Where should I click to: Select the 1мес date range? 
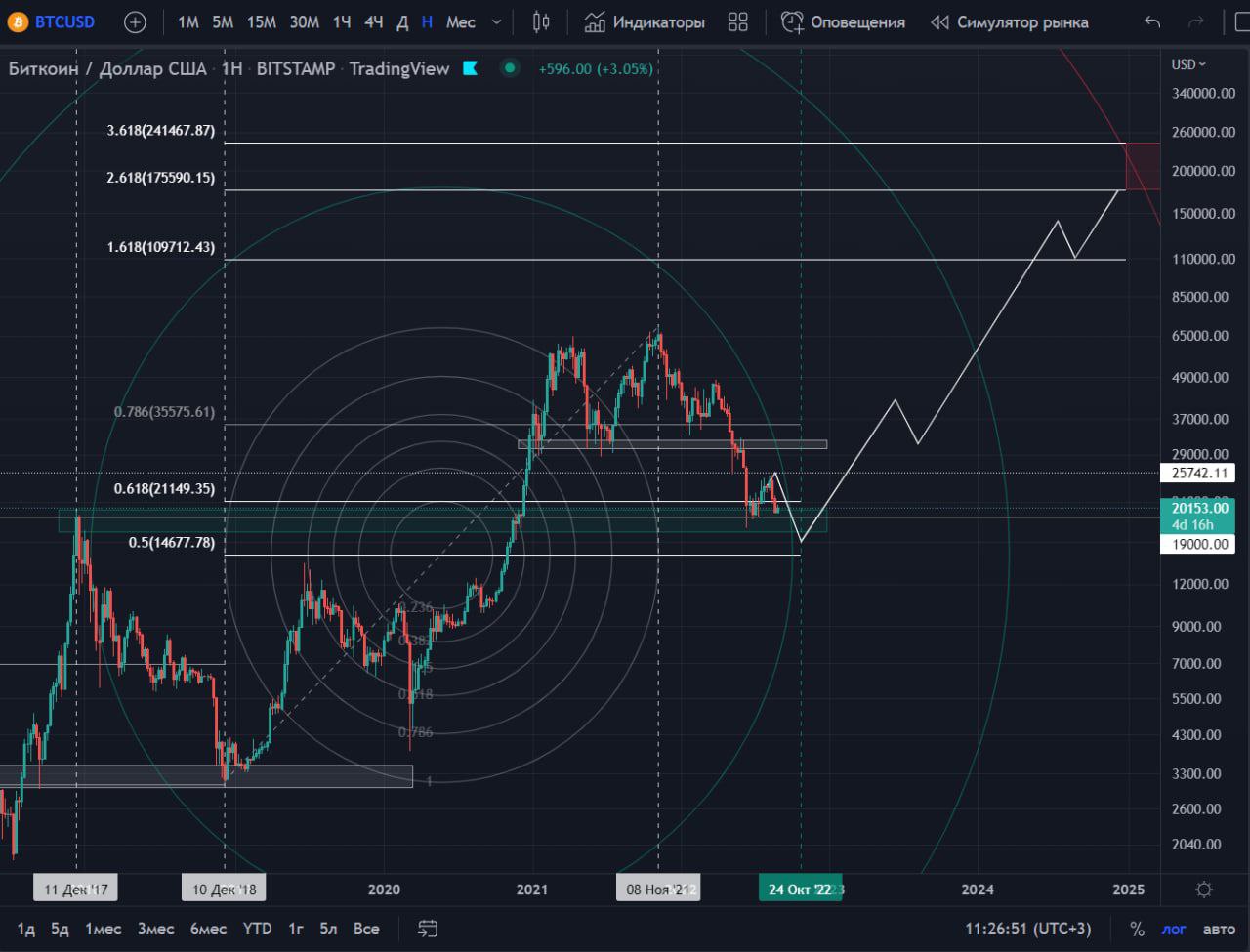click(x=103, y=929)
